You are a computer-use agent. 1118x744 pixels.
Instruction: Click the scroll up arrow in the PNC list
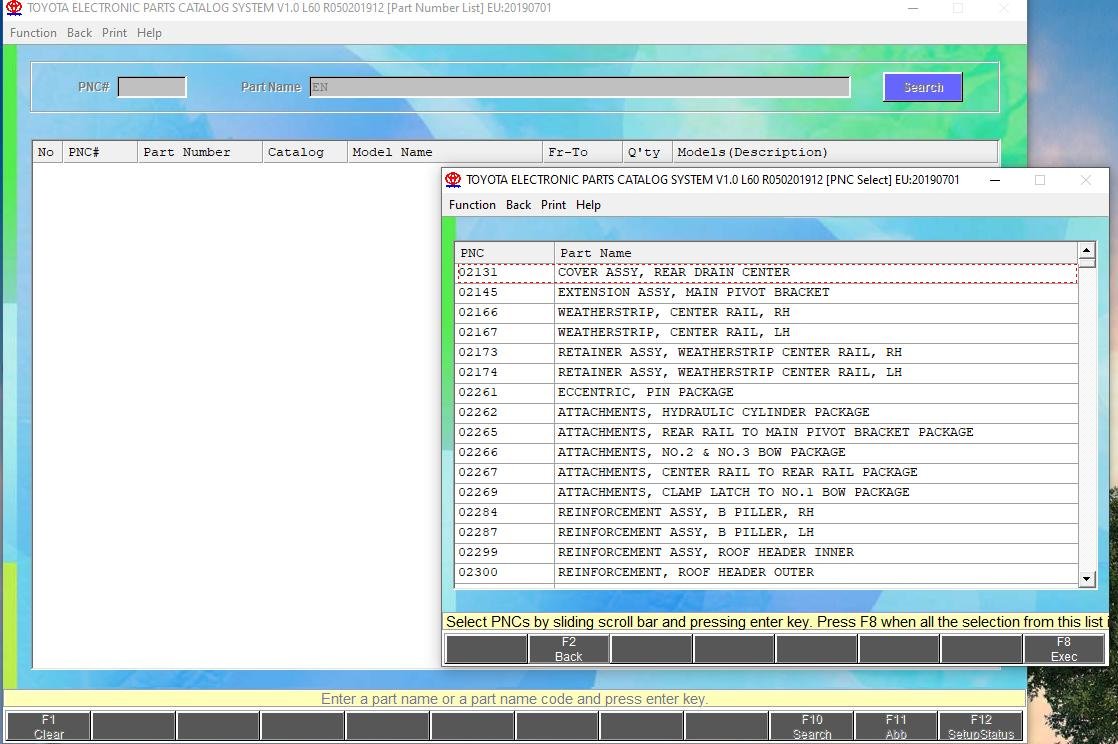1087,250
